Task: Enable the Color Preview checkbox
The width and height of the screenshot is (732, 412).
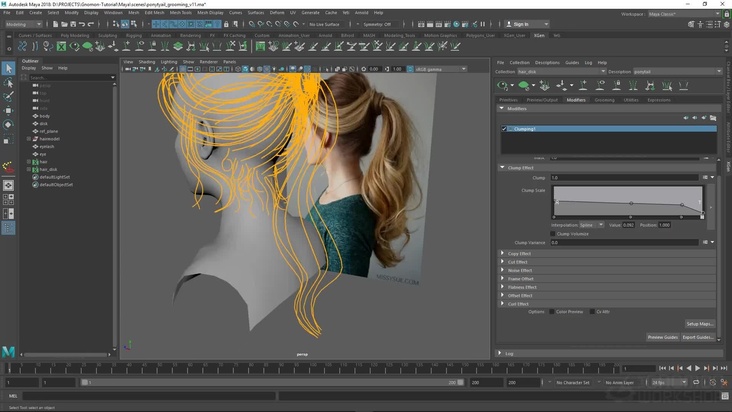Action: click(x=552, y=312)
